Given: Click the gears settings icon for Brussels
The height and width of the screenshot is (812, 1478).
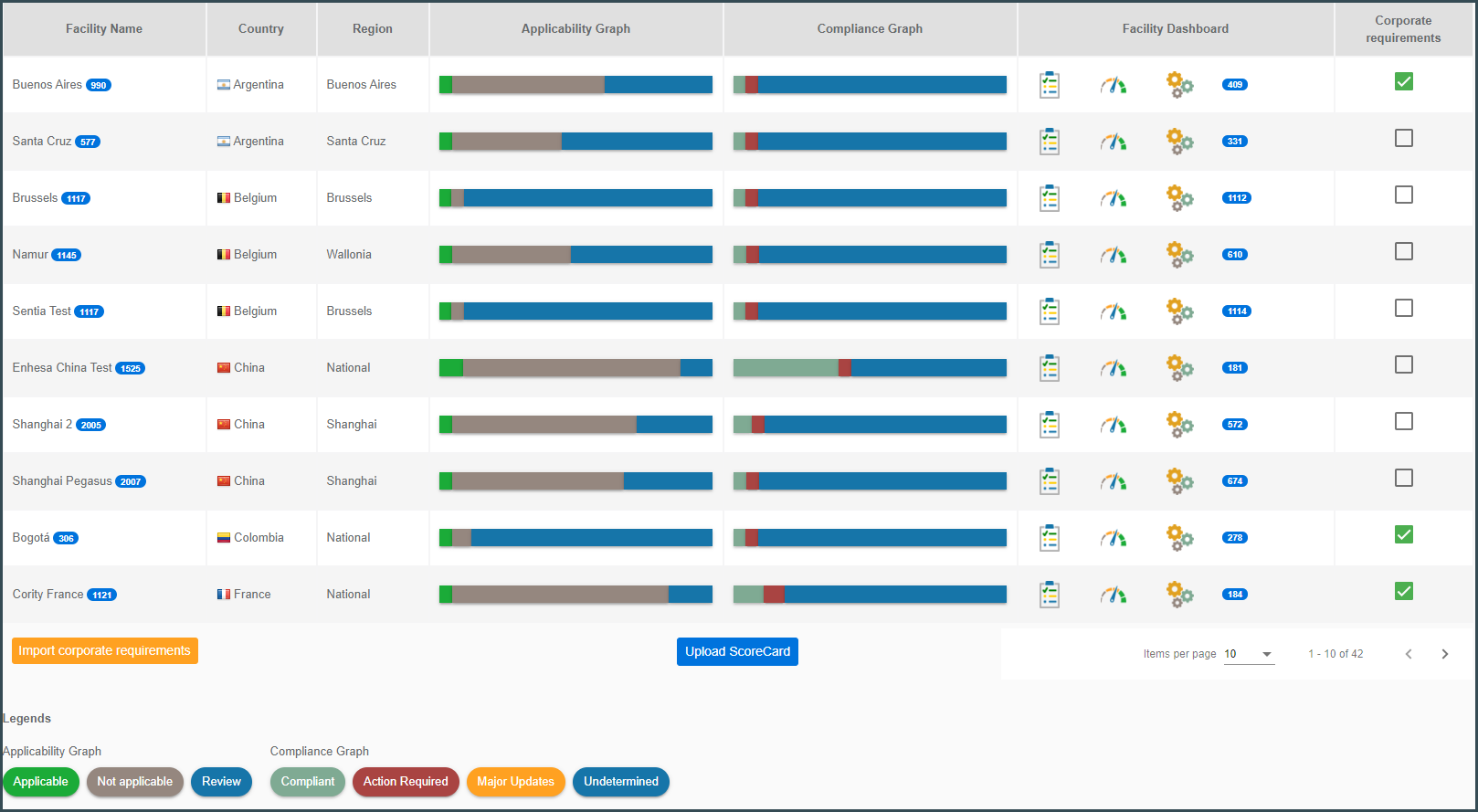Looking at the screenshot, I should (x=1179, y=198).
